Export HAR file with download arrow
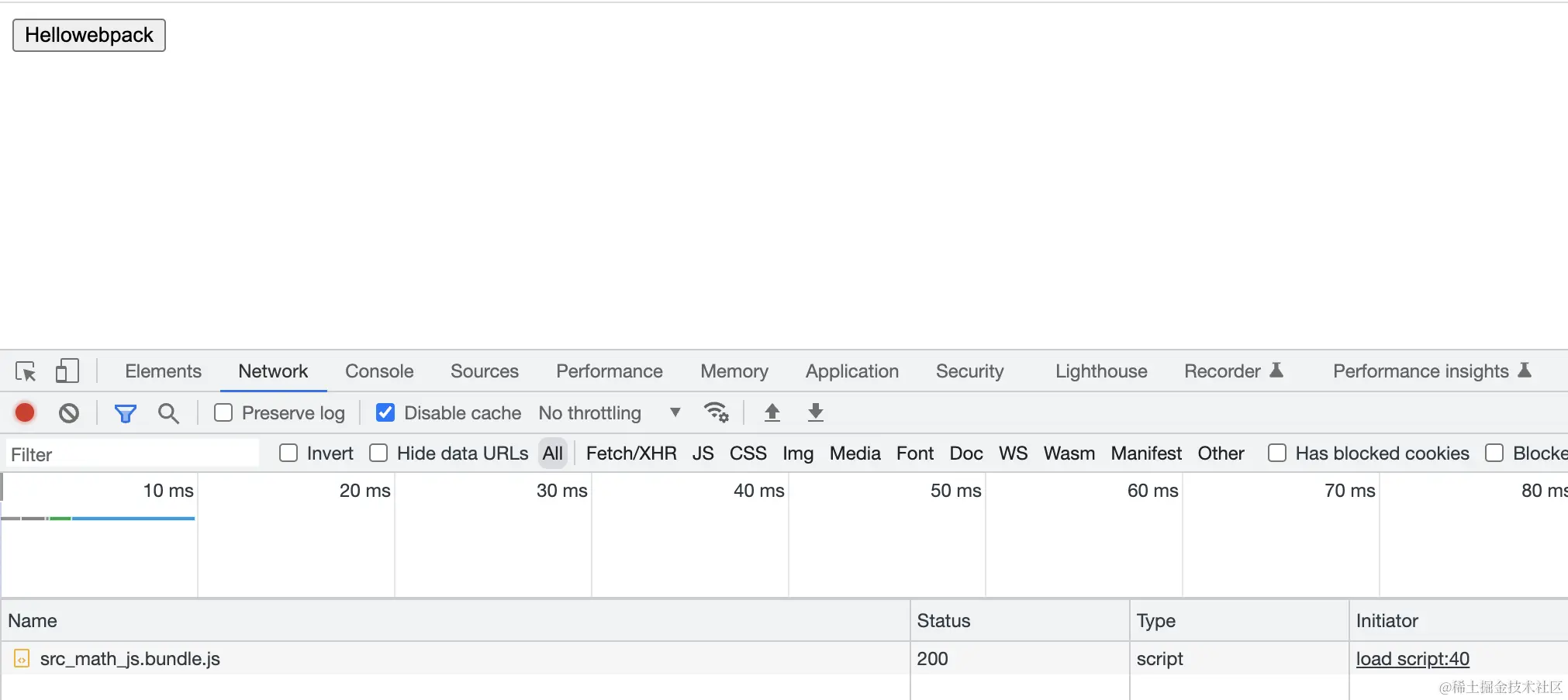Viewport: 1568px width, 700px height. [x=815, y=412]
